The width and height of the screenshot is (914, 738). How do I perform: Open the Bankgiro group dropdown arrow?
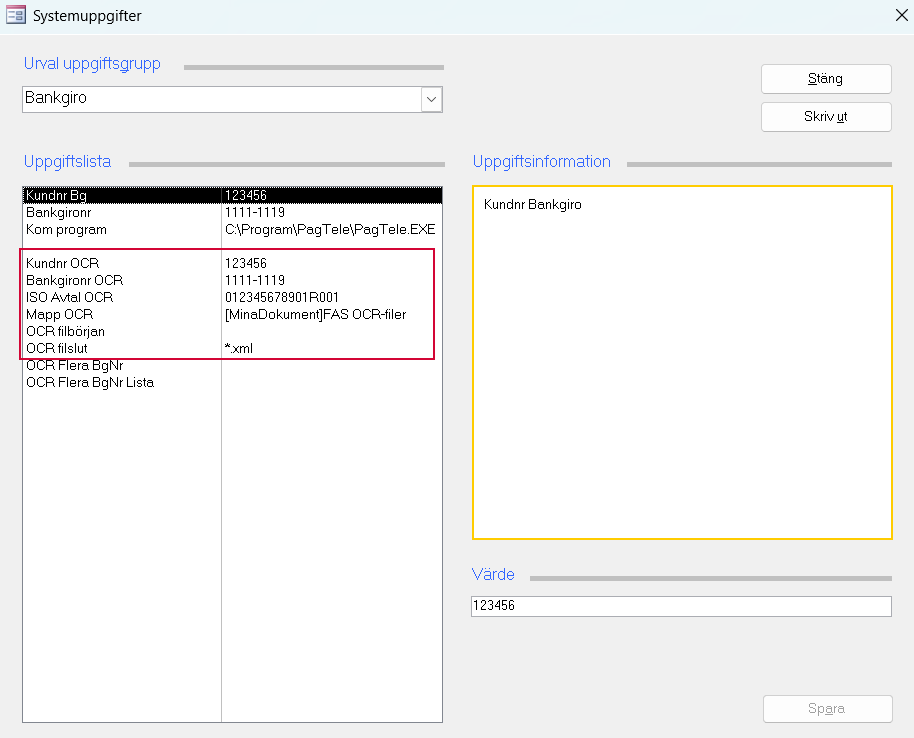pyautogui.click(x=431, y=99)
